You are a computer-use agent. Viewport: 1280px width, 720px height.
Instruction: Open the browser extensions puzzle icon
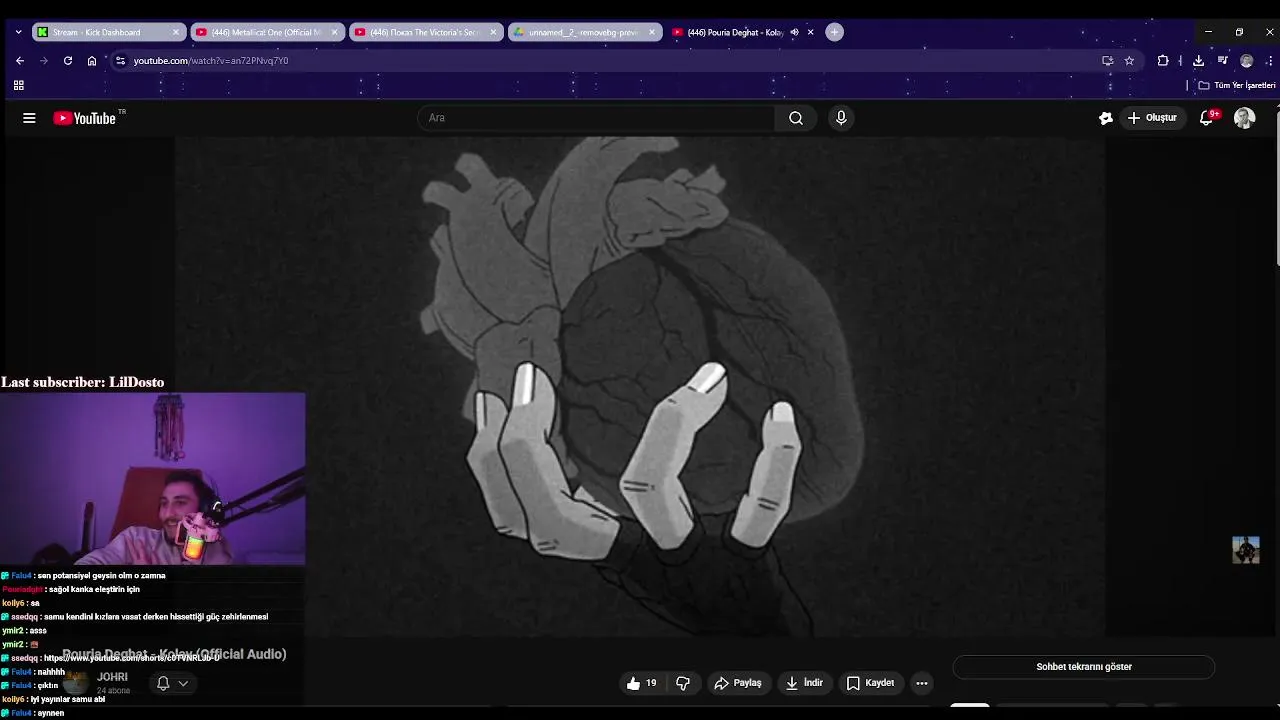pos(1163,60)
